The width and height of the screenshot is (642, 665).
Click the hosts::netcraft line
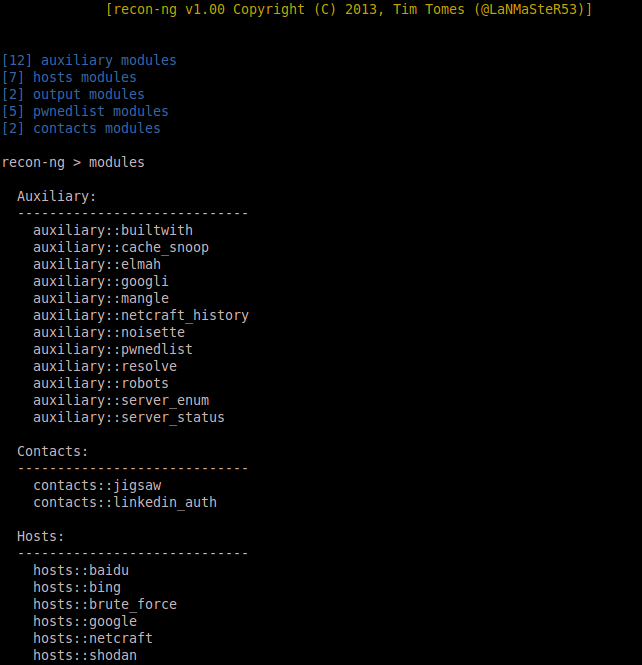[x=93, y=638]
